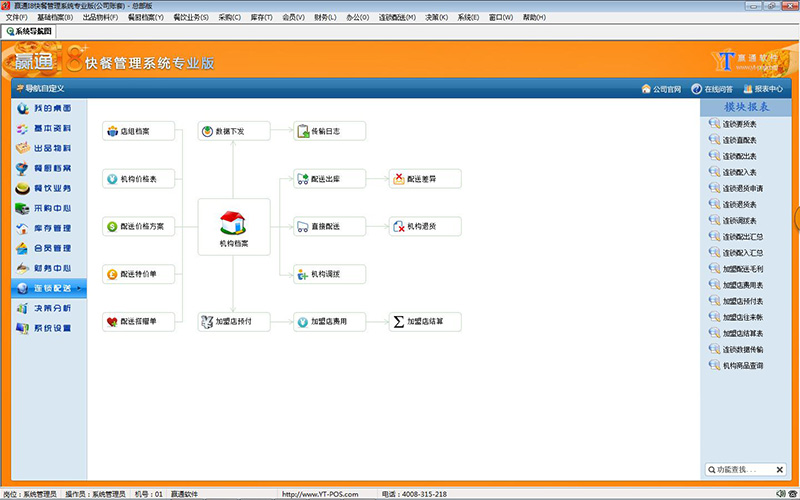Select the 机构退货 cart icon
Screen dimensions: 800x500
coord(399,227)
